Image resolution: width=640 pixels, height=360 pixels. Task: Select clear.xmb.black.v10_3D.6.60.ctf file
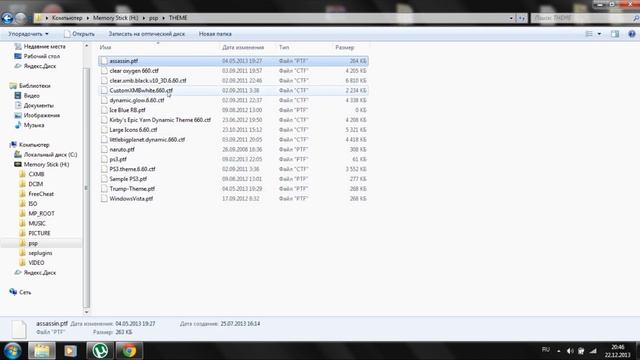(233, 80)
